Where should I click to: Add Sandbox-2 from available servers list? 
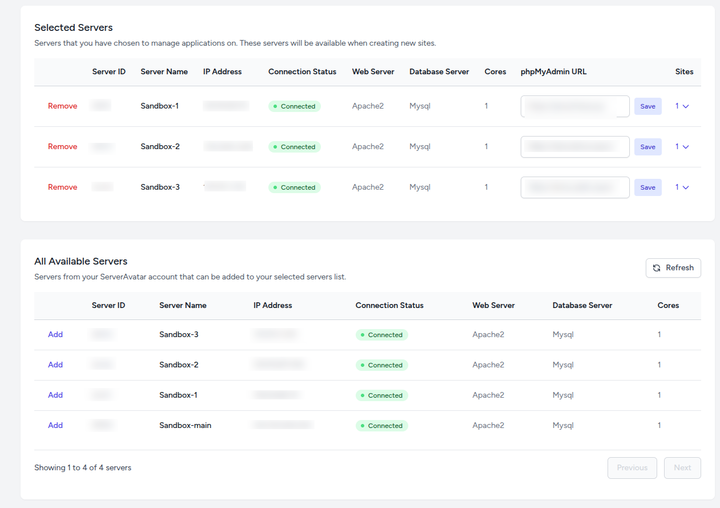click(55, 365)
